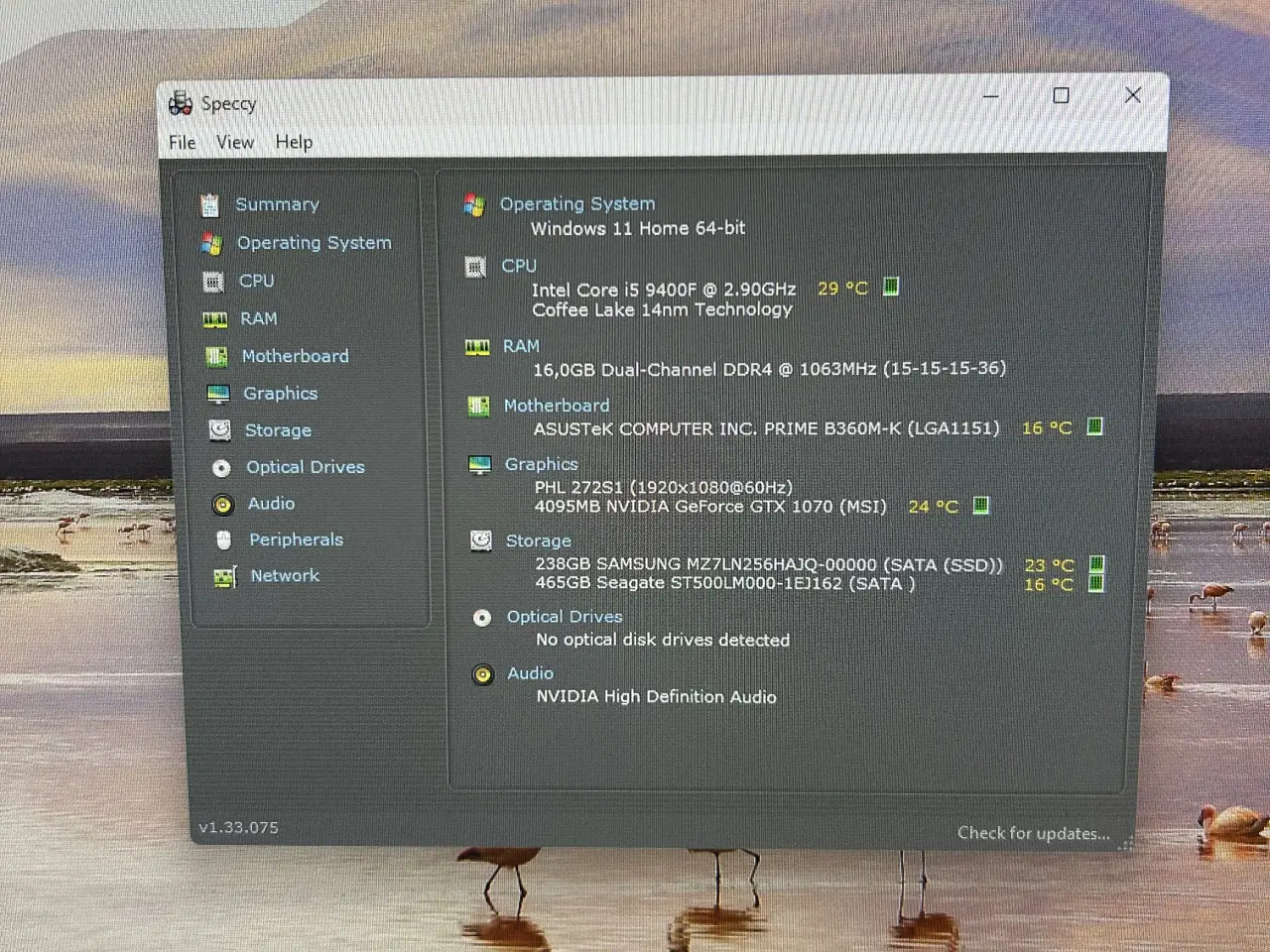Select Optical Drives in the sidebar
1270x952 pixels.
[x=305, y=467]
